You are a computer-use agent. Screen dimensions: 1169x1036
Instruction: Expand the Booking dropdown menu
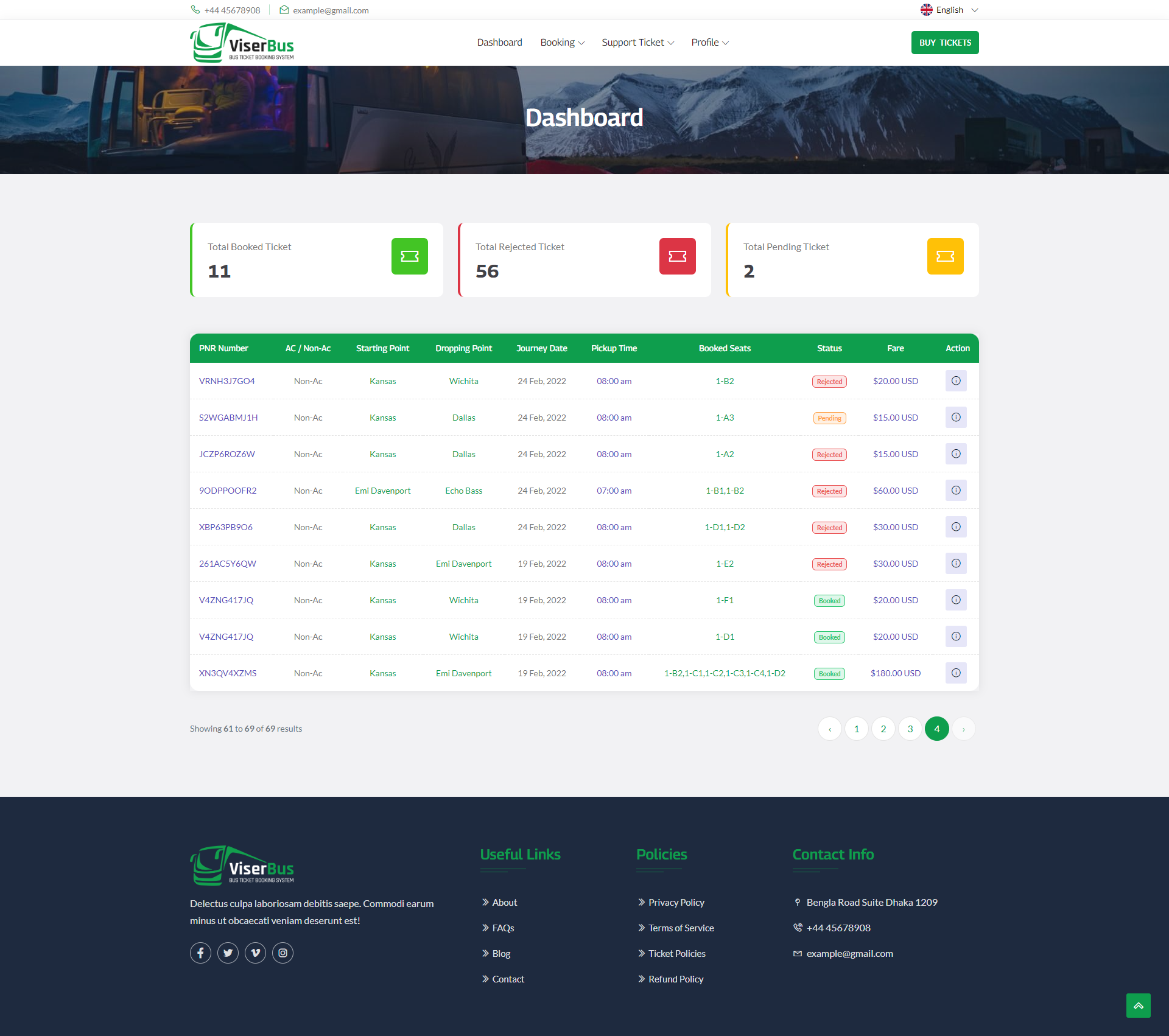tap(561, 42)
